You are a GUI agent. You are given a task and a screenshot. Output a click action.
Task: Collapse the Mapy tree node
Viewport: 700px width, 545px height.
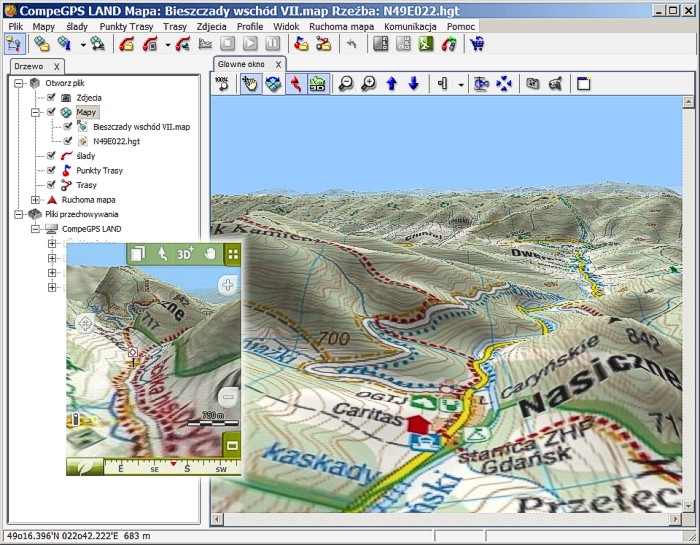point(35,112)
